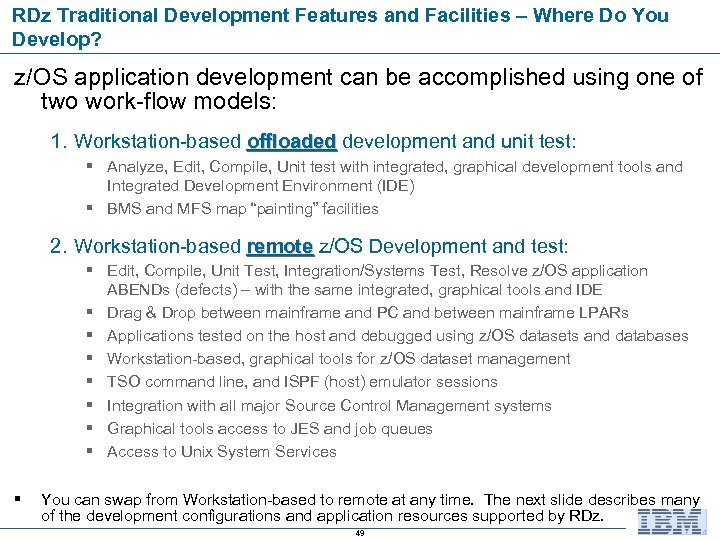
Task: Click bullet 'Access to Unix System Services'
Action: (x=221, y=452)
